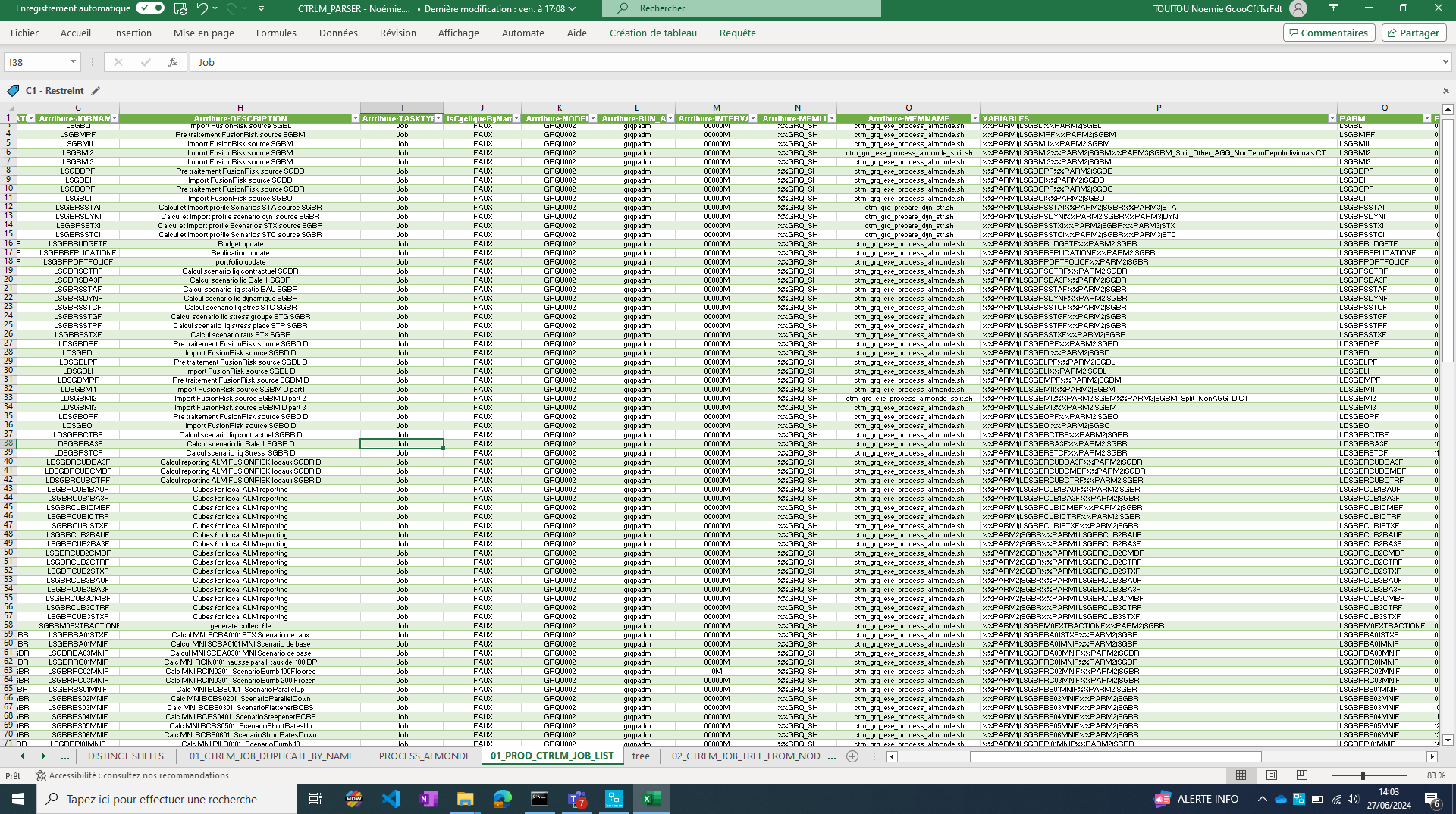Undo the last action
The image size is (1456, 814).
(202, 8)
